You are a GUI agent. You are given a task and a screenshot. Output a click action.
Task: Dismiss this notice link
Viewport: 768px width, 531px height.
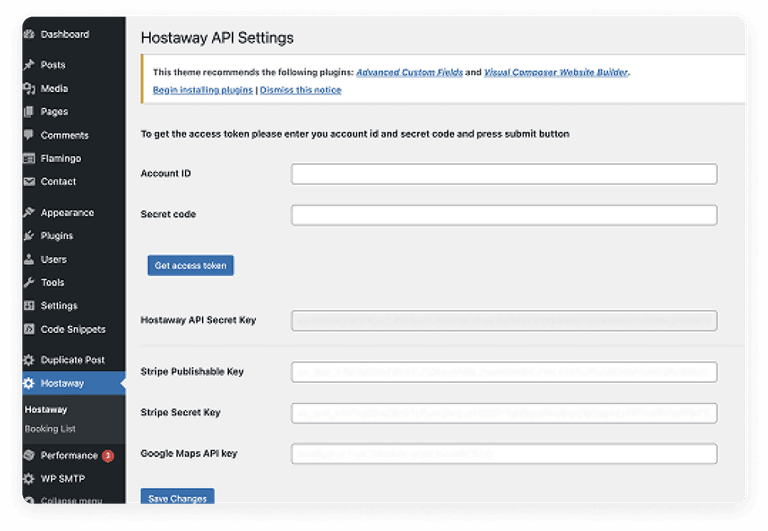(x=301, y=90)
